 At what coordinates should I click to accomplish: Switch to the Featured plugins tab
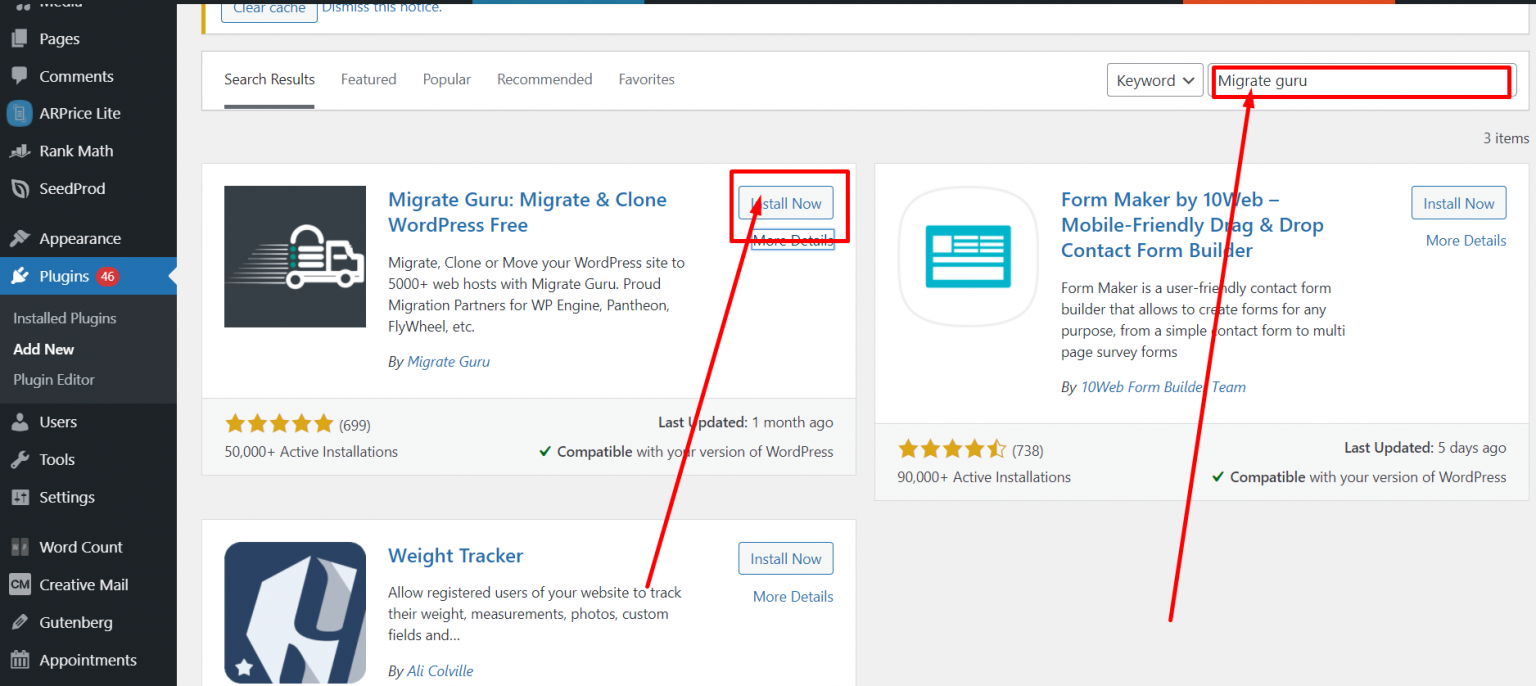(x=368, y=79)
